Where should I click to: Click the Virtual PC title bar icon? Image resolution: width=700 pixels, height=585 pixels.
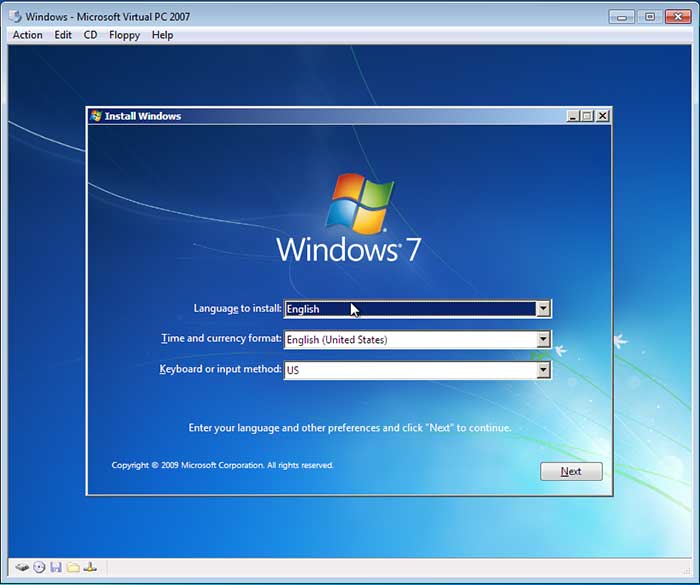[16, 17]
